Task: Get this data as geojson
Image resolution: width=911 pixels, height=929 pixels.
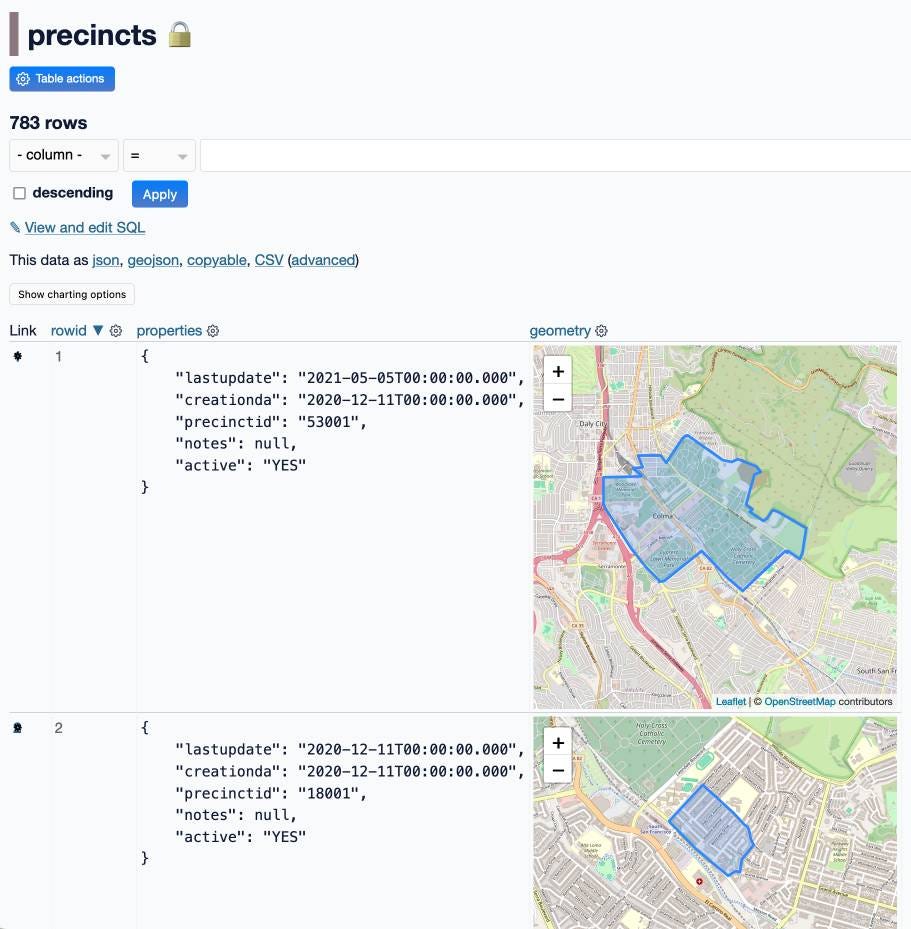Action: coord(153,260)
